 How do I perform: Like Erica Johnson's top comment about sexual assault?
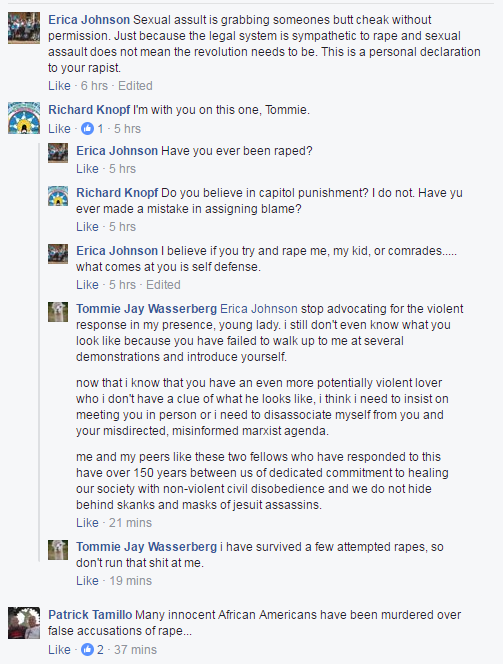tap(59, 86)
